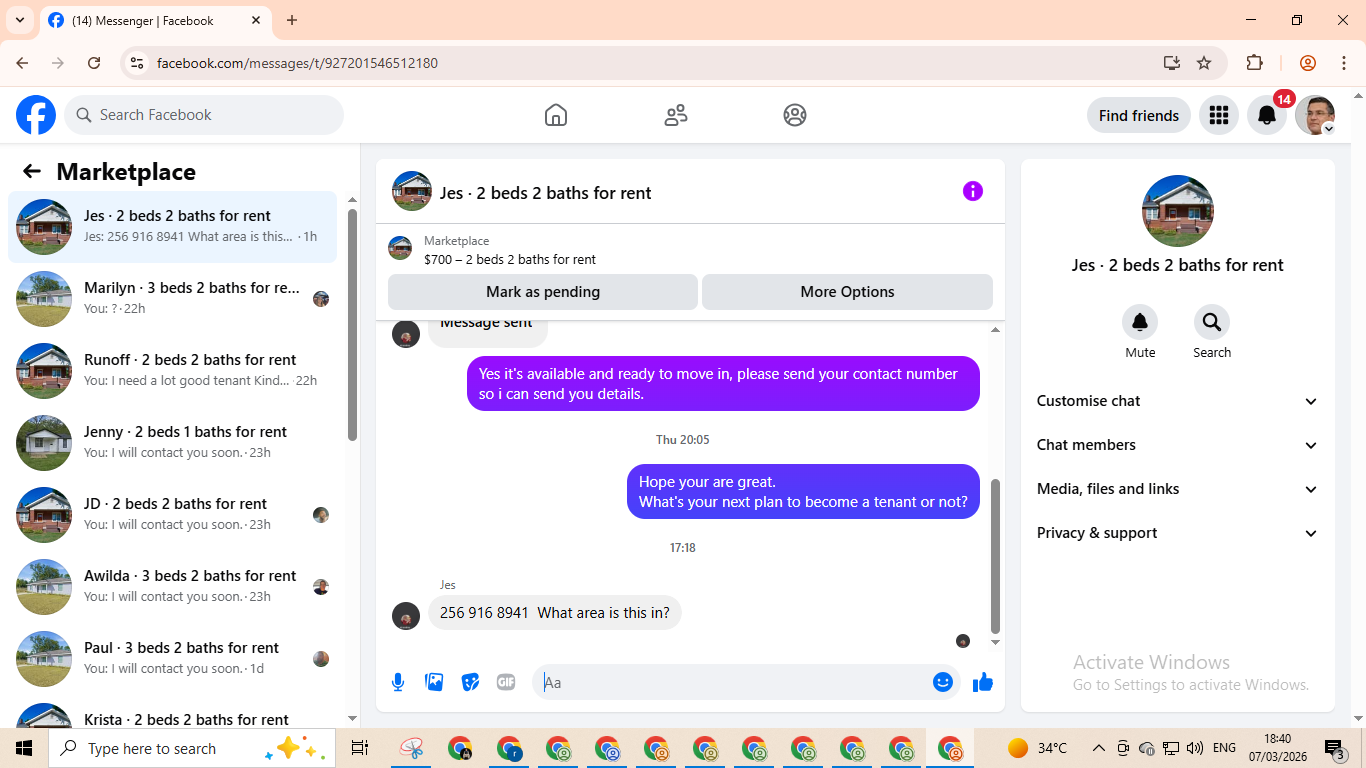
Task: Open the Marilyn 3 beds 2 baths conversation
Action: [173, 299]
